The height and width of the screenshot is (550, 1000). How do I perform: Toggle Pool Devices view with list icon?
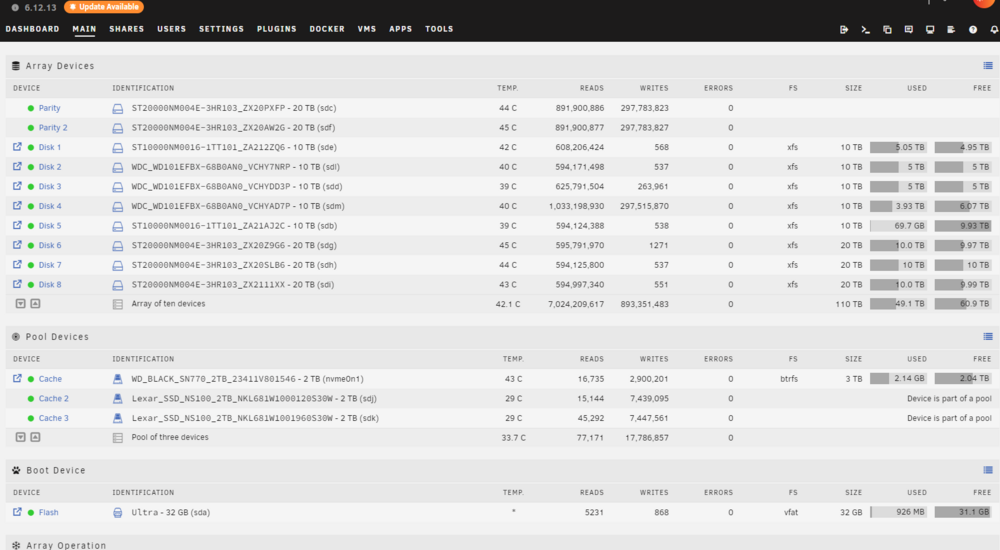tap(988, 336)
